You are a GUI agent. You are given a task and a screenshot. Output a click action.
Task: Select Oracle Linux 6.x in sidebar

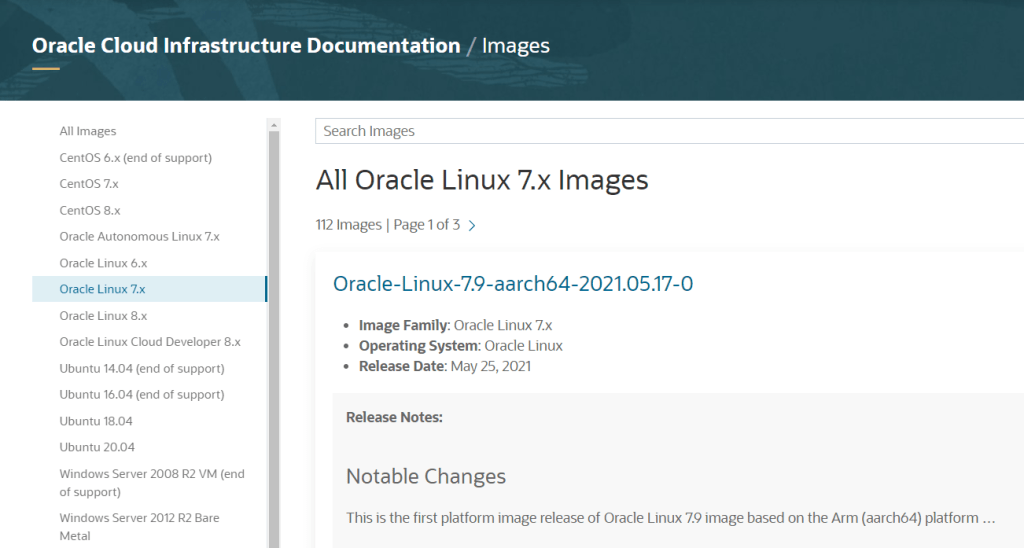(103, 263)
